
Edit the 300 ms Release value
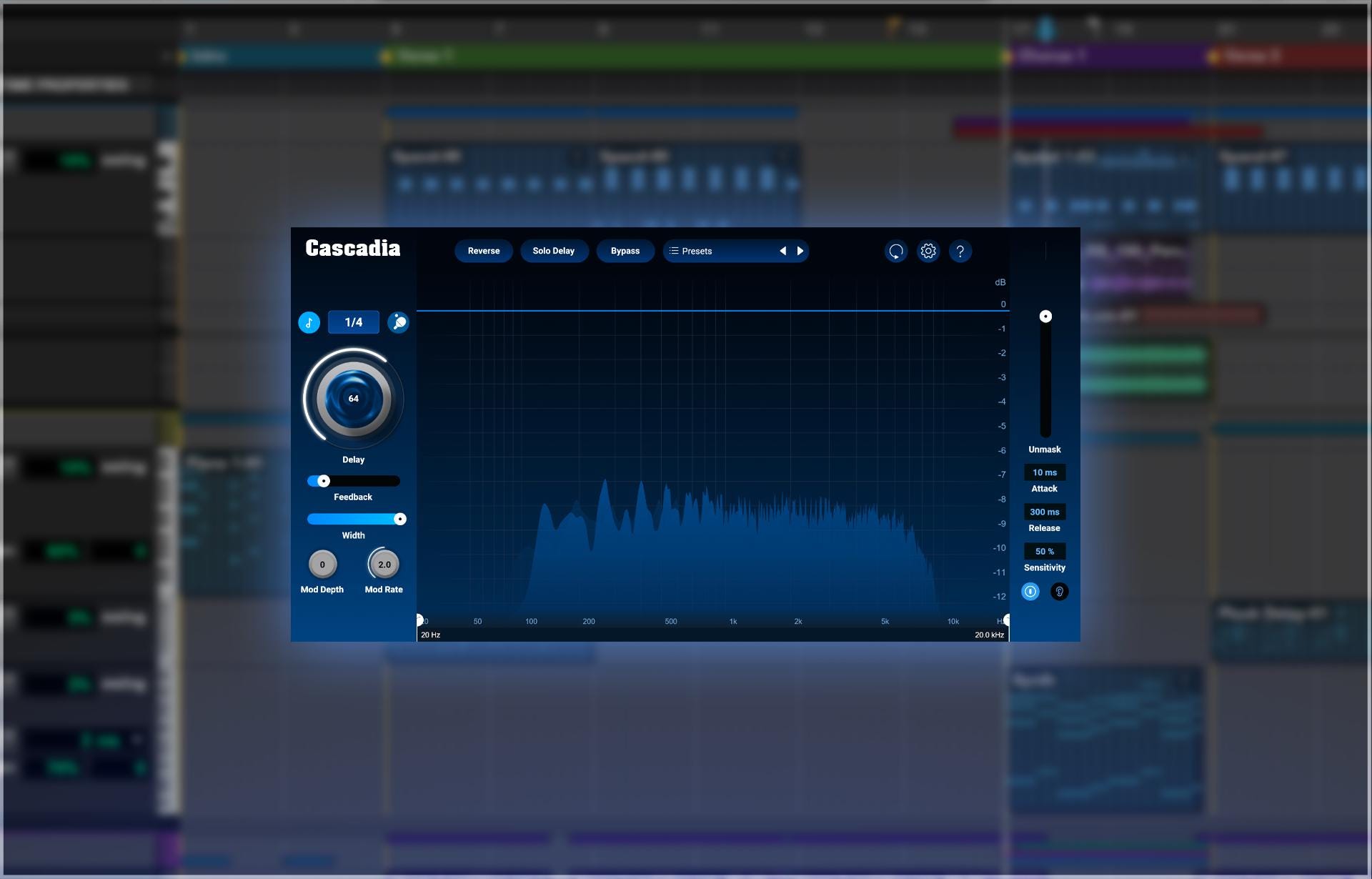[1045, 512]
